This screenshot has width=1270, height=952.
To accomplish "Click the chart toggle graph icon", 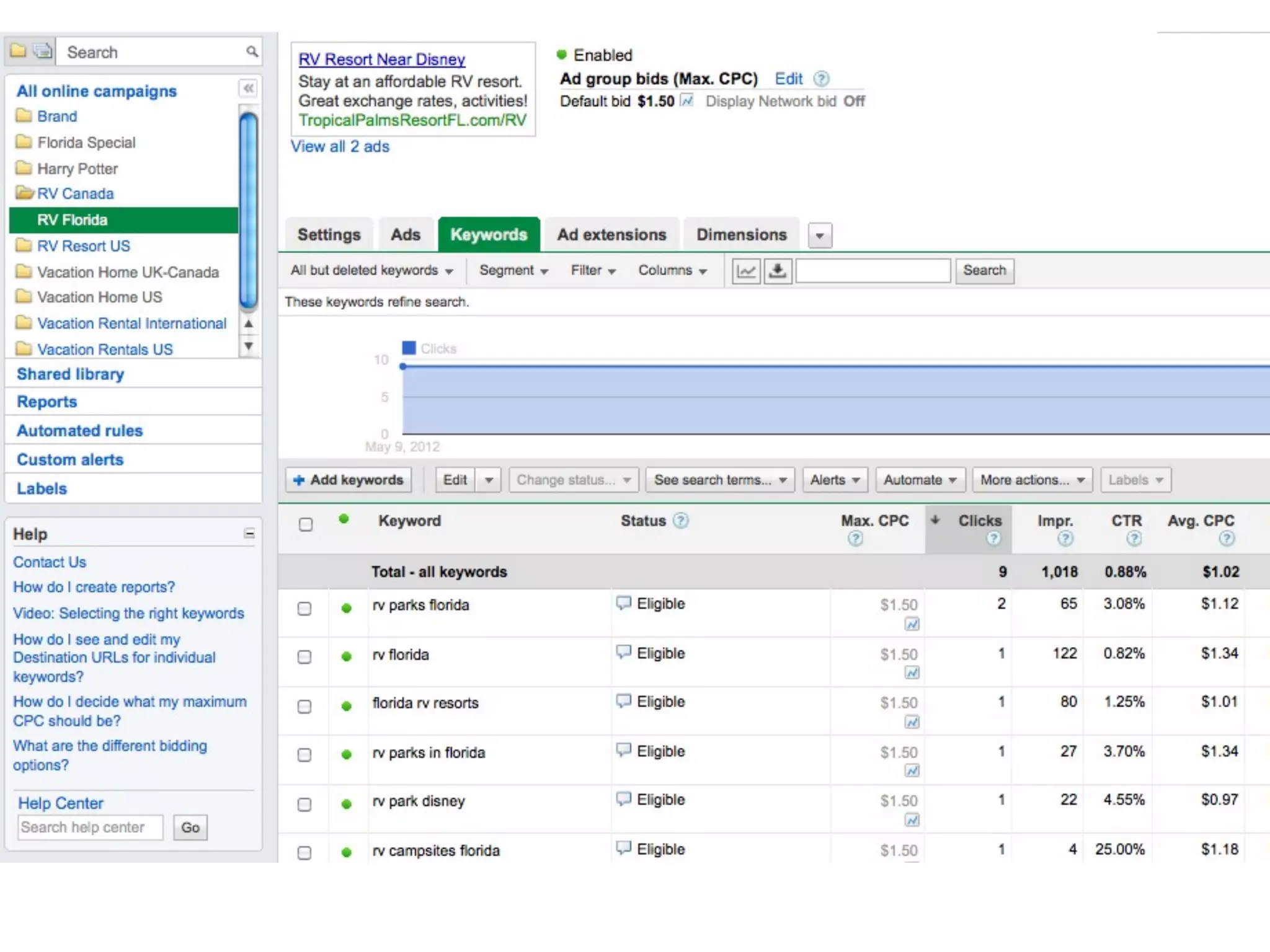I will [745, 271].
